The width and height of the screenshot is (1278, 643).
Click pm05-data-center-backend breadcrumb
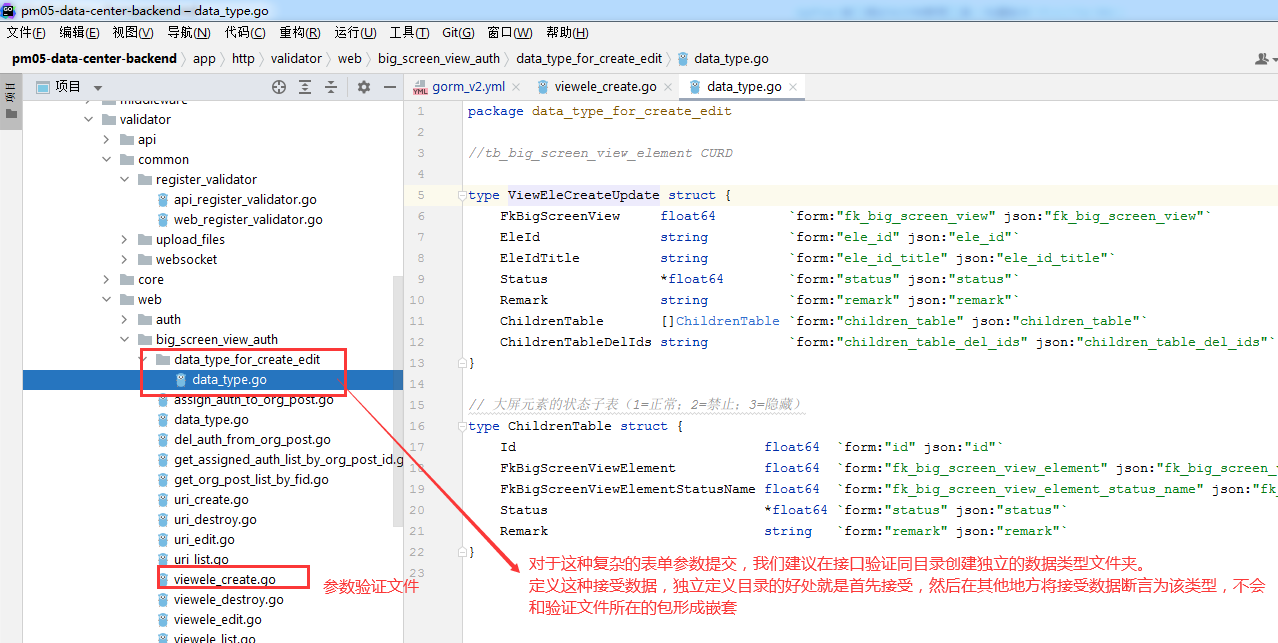click(94, 59)
